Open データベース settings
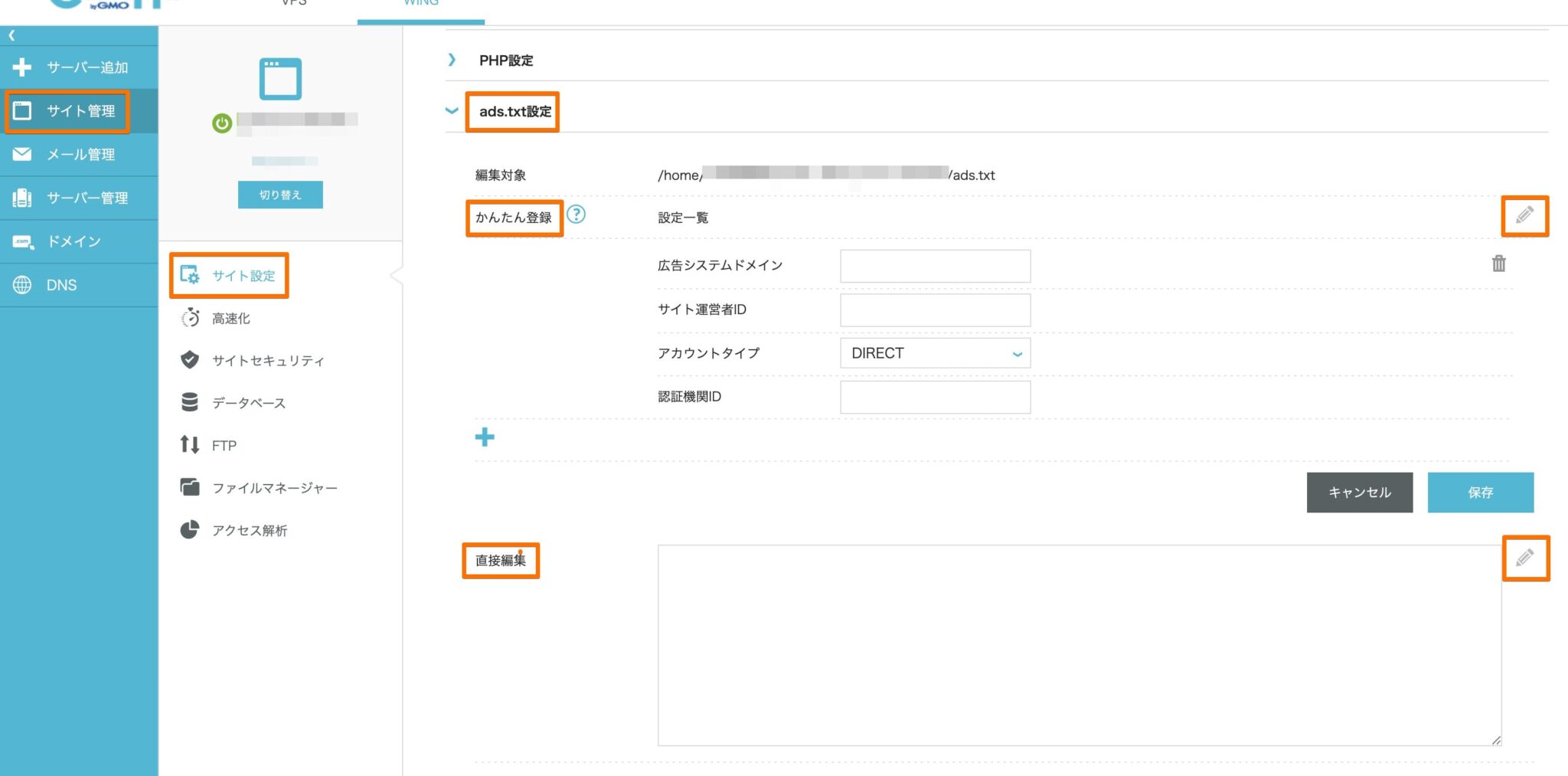The width and height of the screenshot is (1568, 776). pyautogui.click(x=248, y=402)
